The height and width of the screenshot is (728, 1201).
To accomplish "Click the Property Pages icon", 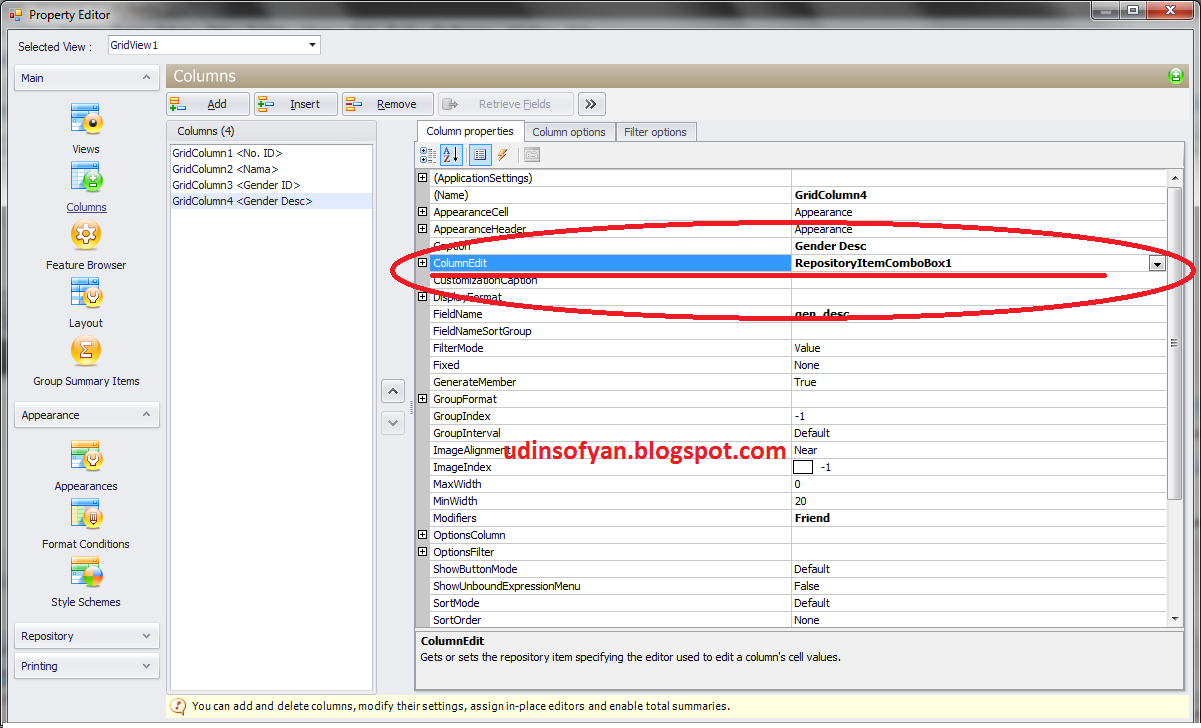I will tap(532, 155).
